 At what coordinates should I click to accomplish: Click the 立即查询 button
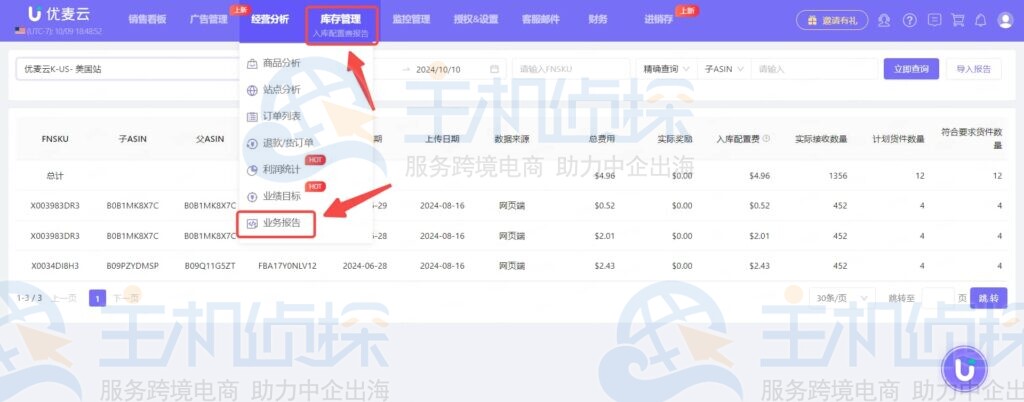(x=911, y=69)
